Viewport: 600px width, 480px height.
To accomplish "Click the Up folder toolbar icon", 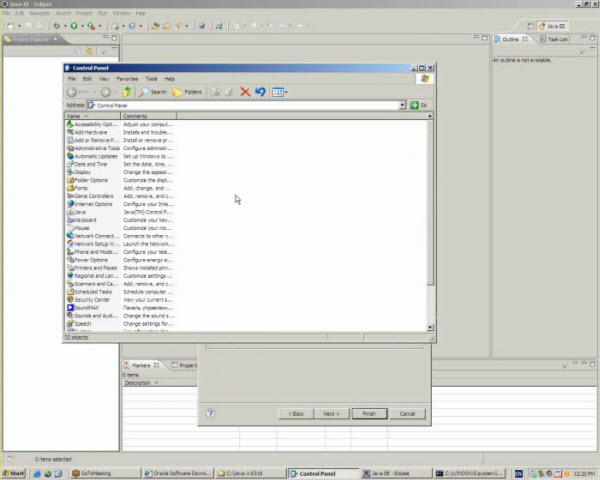I will [126, 92].
